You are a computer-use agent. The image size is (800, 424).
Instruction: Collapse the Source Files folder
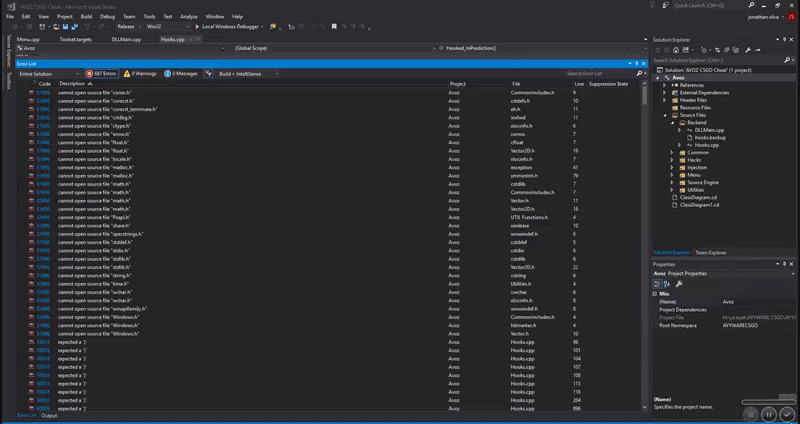point(665,115)
